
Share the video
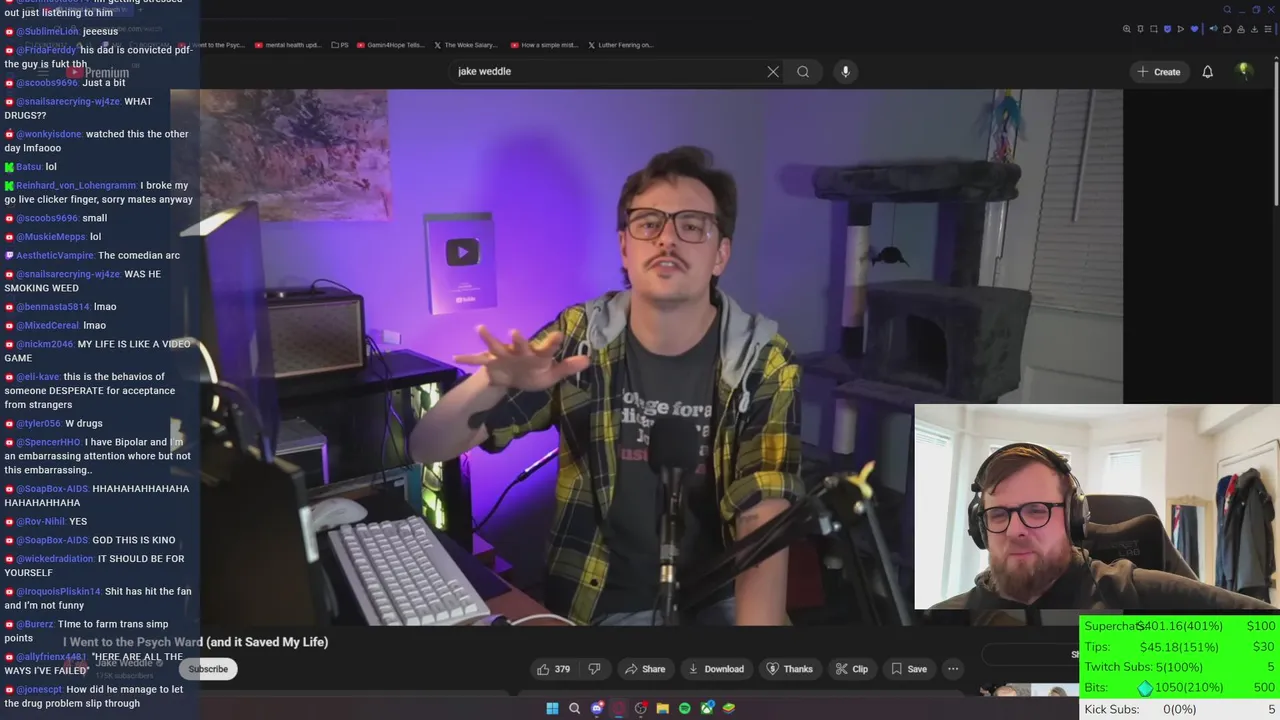click(x=645, y=669)
